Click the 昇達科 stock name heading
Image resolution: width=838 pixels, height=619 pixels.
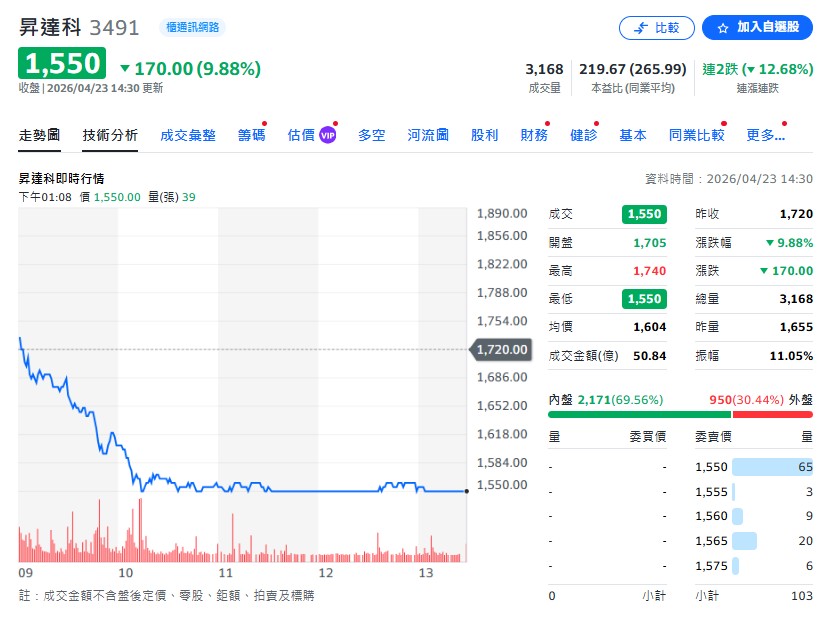tap(50, 27)
